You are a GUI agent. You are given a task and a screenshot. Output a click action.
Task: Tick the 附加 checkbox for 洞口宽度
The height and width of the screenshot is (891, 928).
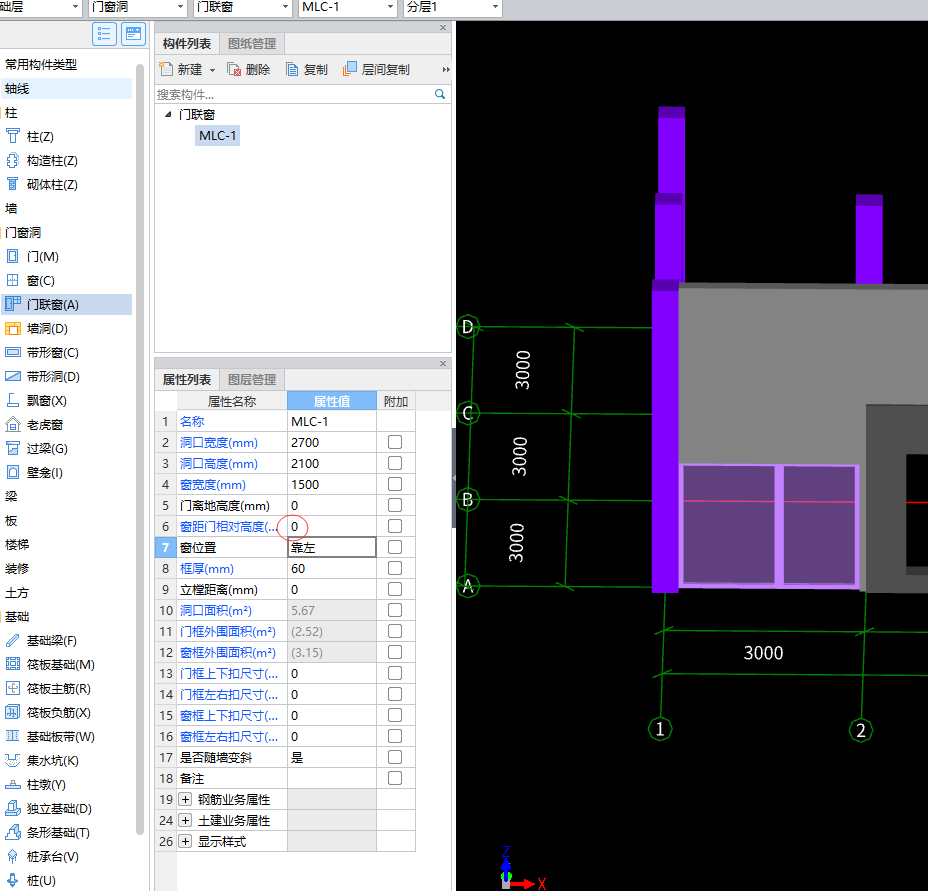coord(395,442)
